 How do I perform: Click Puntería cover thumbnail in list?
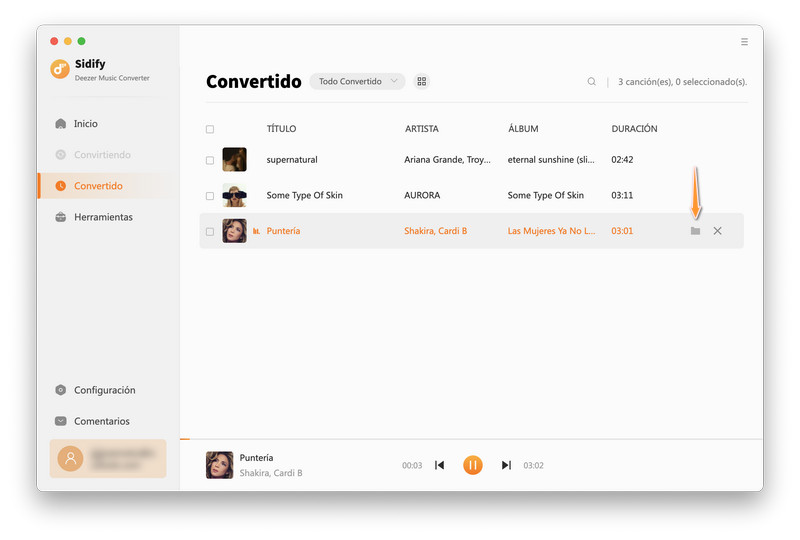click(x=234, y=231)
